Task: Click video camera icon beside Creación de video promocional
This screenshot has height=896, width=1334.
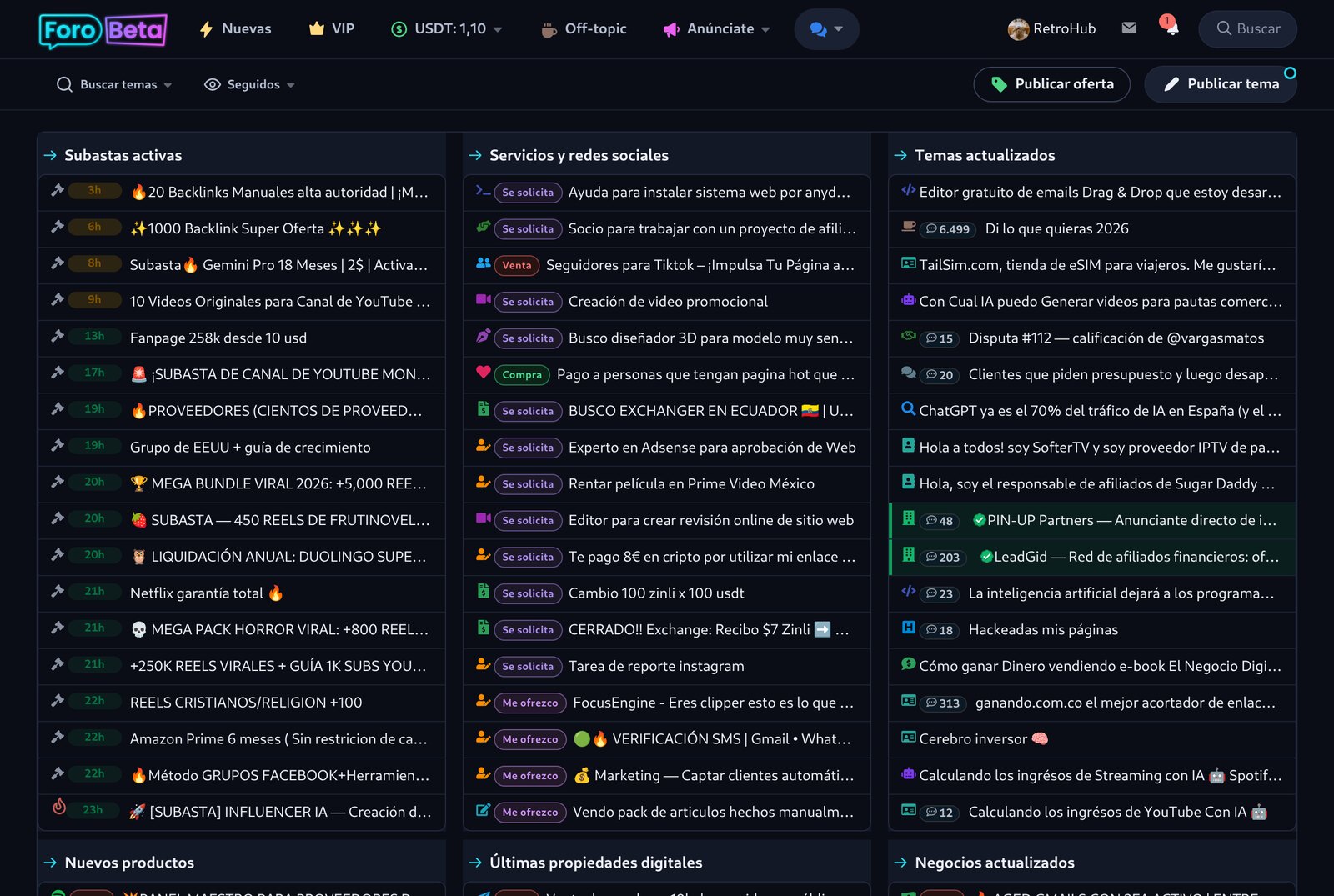Action: (x=483, y=298)
